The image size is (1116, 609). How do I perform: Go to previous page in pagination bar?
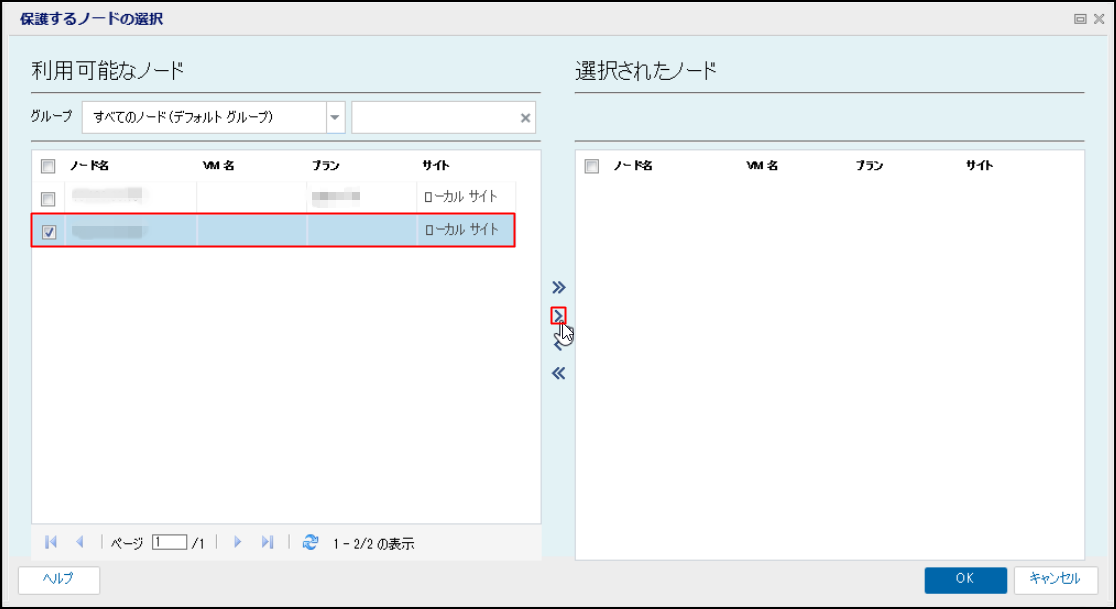coord(80,542)
